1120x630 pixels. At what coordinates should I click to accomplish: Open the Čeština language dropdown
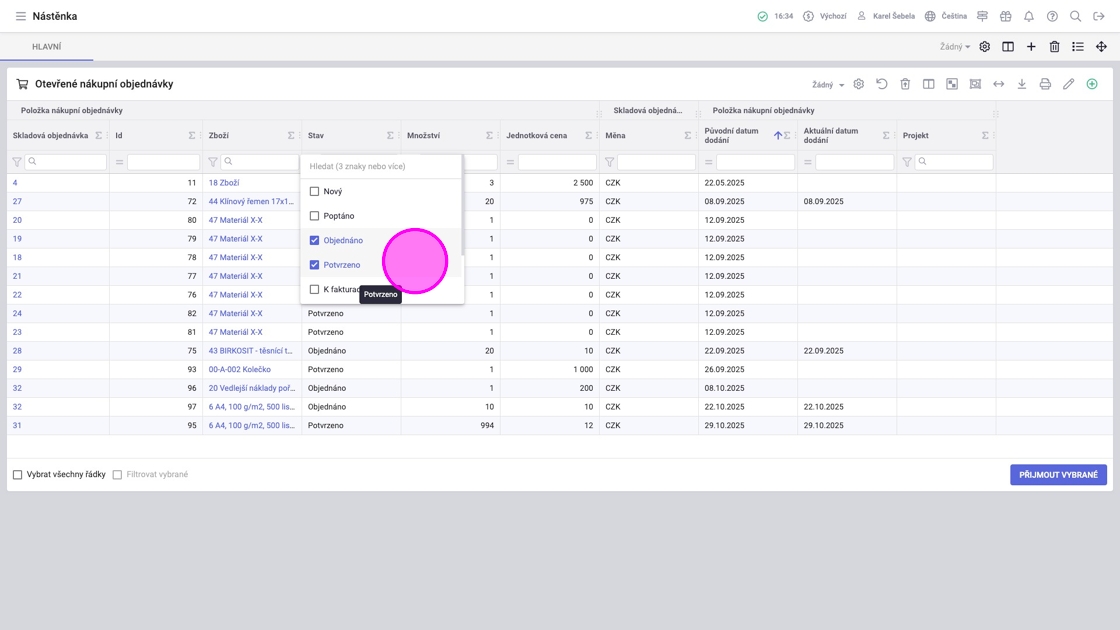945,16
